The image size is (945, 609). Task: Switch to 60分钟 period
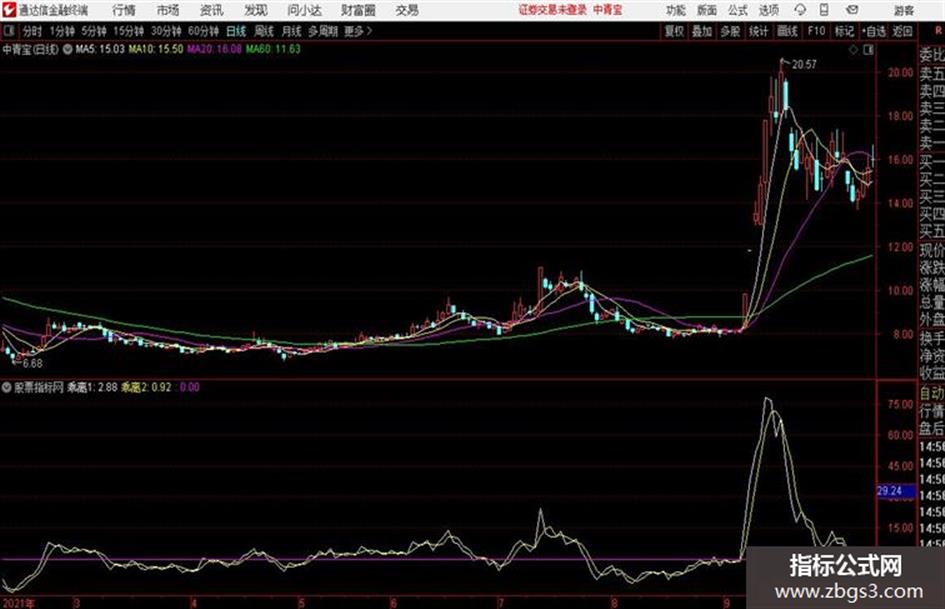tap(204, 31)
